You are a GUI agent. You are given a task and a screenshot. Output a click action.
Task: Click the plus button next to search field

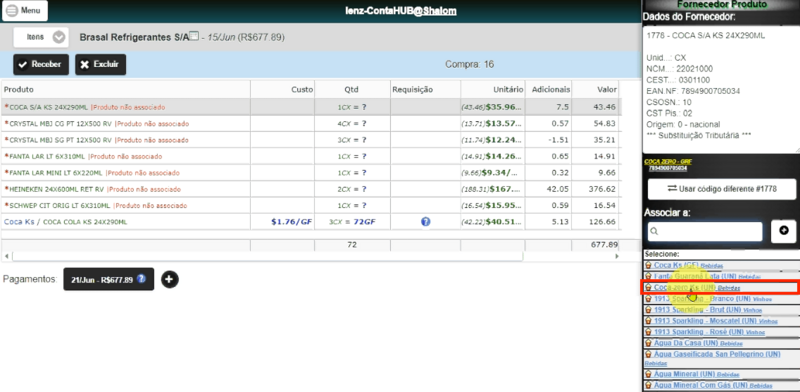coord(784,231)
